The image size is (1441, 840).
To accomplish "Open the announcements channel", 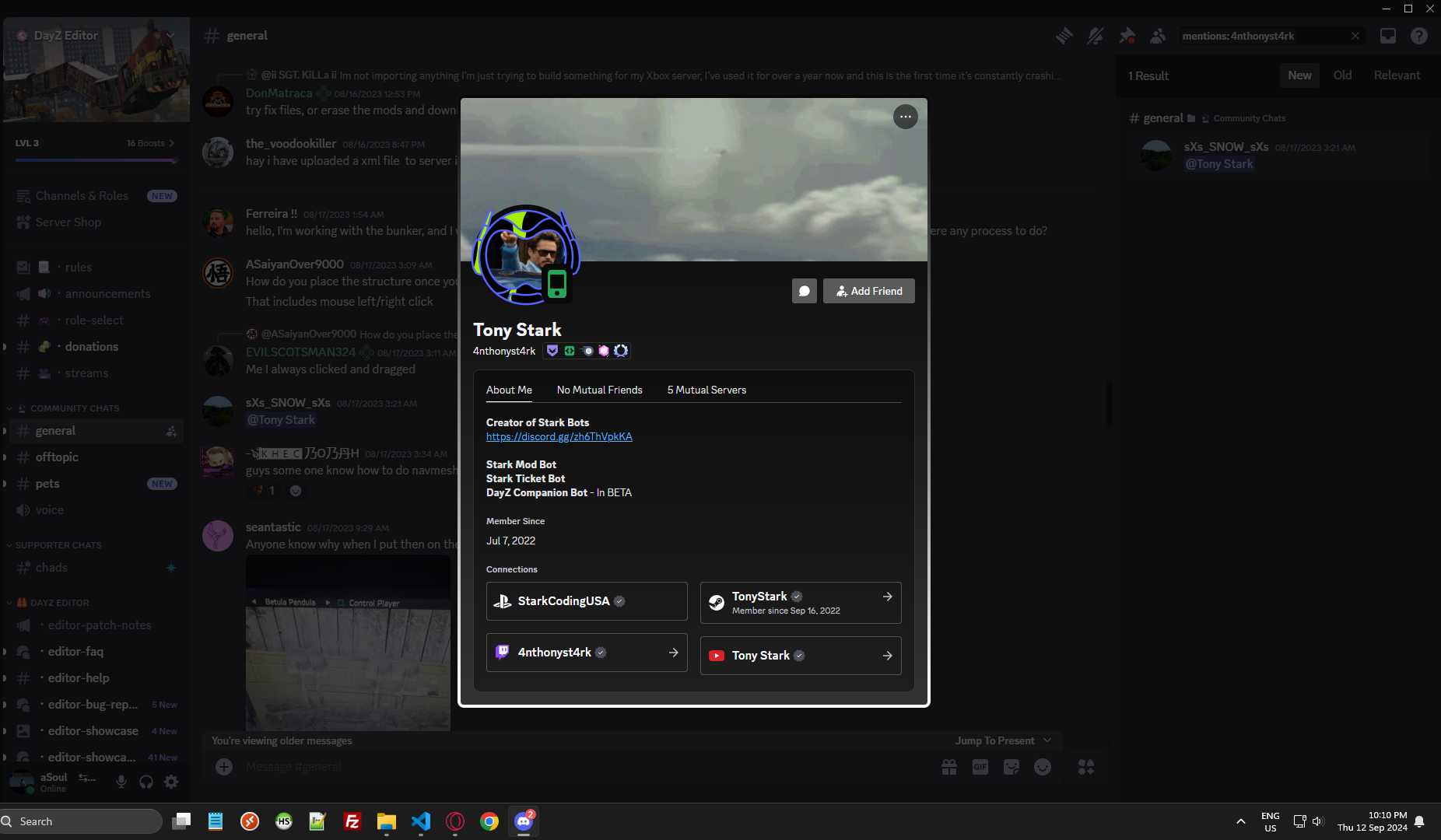I will click(x=96, y=294).
